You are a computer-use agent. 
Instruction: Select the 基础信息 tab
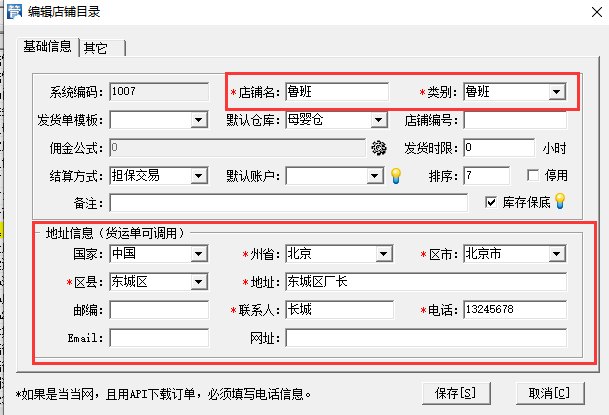coord(48,46)
